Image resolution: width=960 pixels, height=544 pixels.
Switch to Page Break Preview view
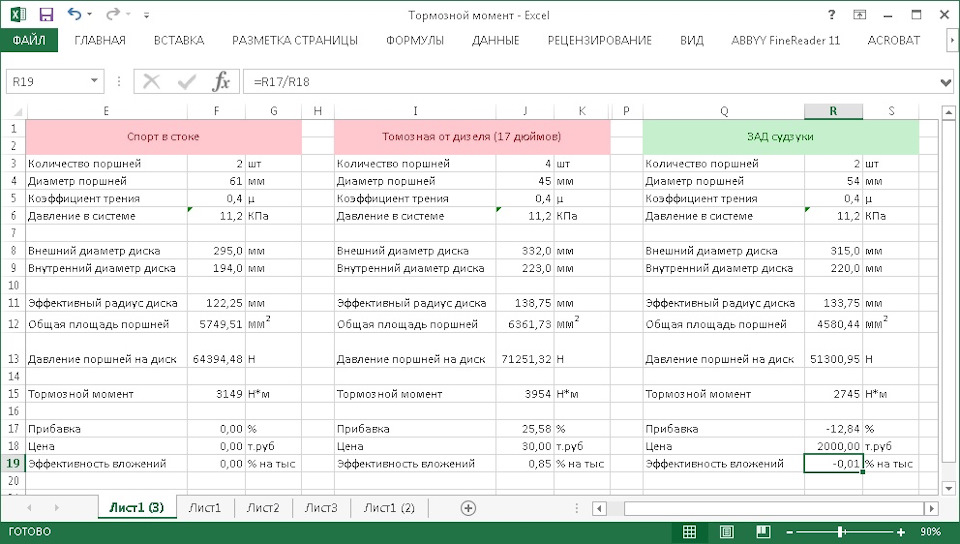[752, 532]
